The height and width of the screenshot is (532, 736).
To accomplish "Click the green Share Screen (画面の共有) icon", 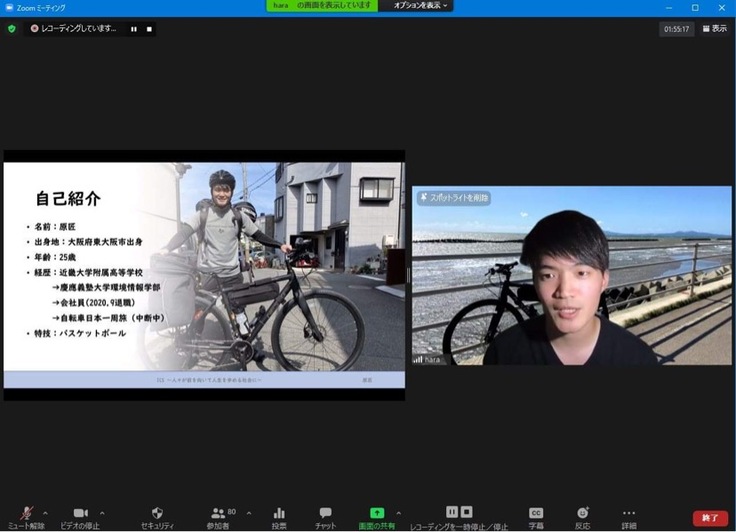I will 376,514.
